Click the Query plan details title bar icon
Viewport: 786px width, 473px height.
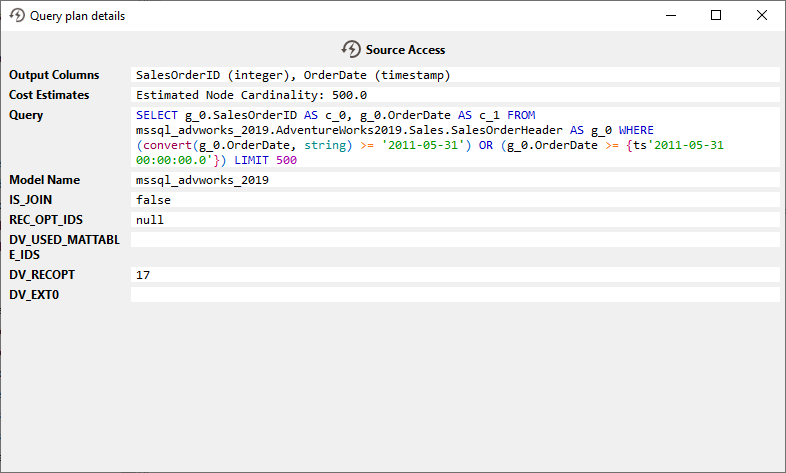pos(16,16)
